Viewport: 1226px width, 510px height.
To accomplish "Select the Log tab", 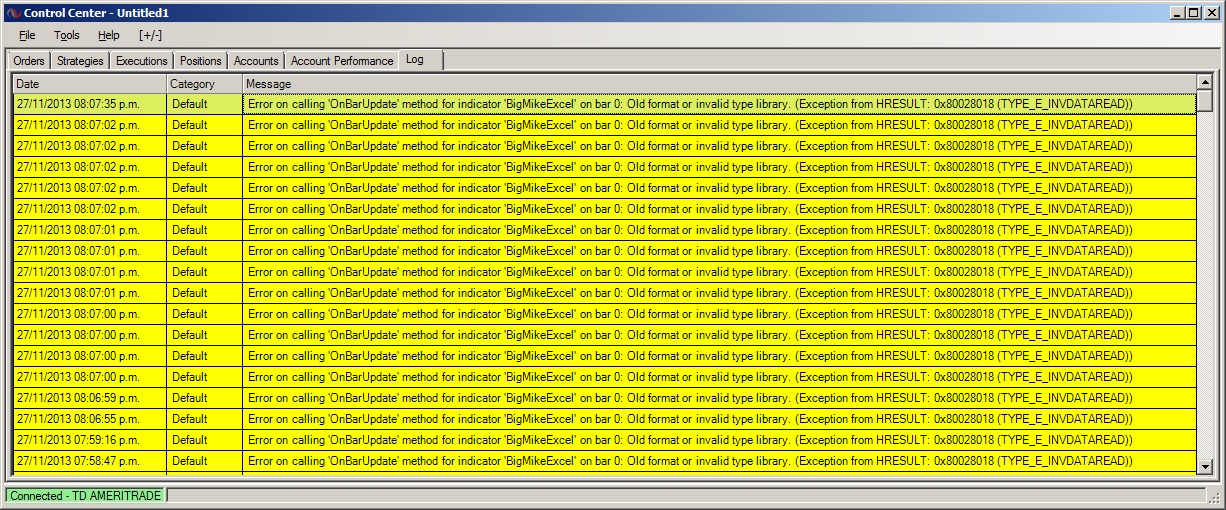I will point(420,60).
